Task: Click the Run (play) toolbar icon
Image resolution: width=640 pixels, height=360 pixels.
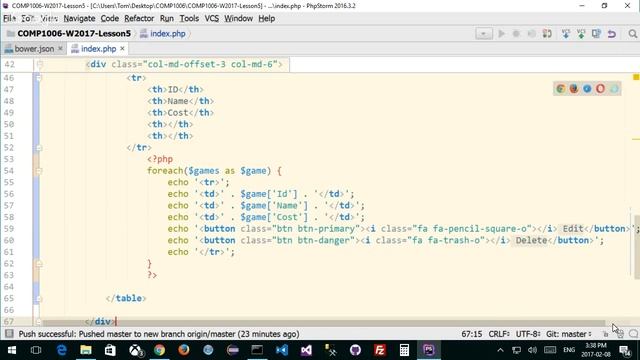Action: tap(501, 33)
